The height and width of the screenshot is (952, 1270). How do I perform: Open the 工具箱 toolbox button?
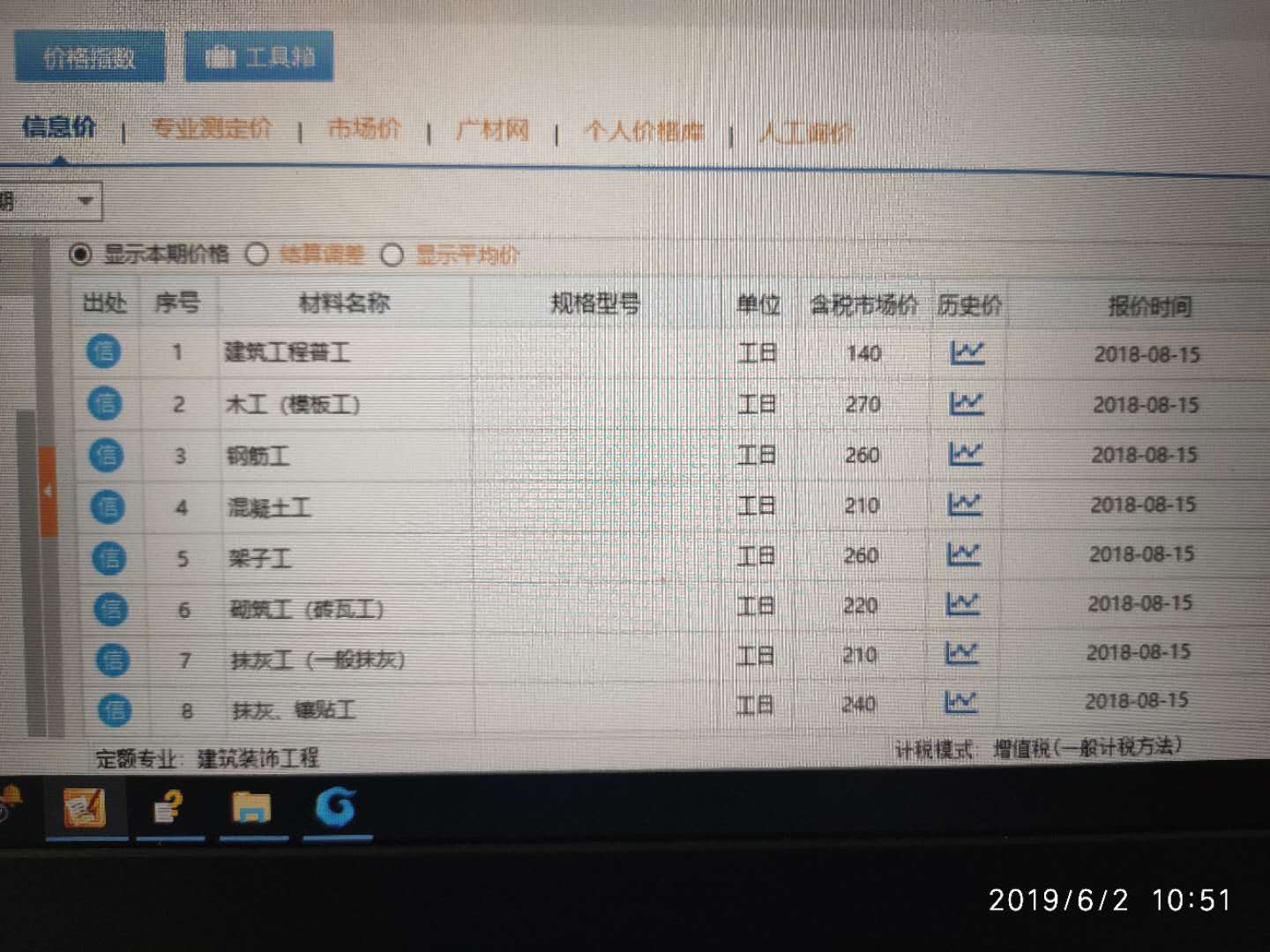click(x=259, y=57)
